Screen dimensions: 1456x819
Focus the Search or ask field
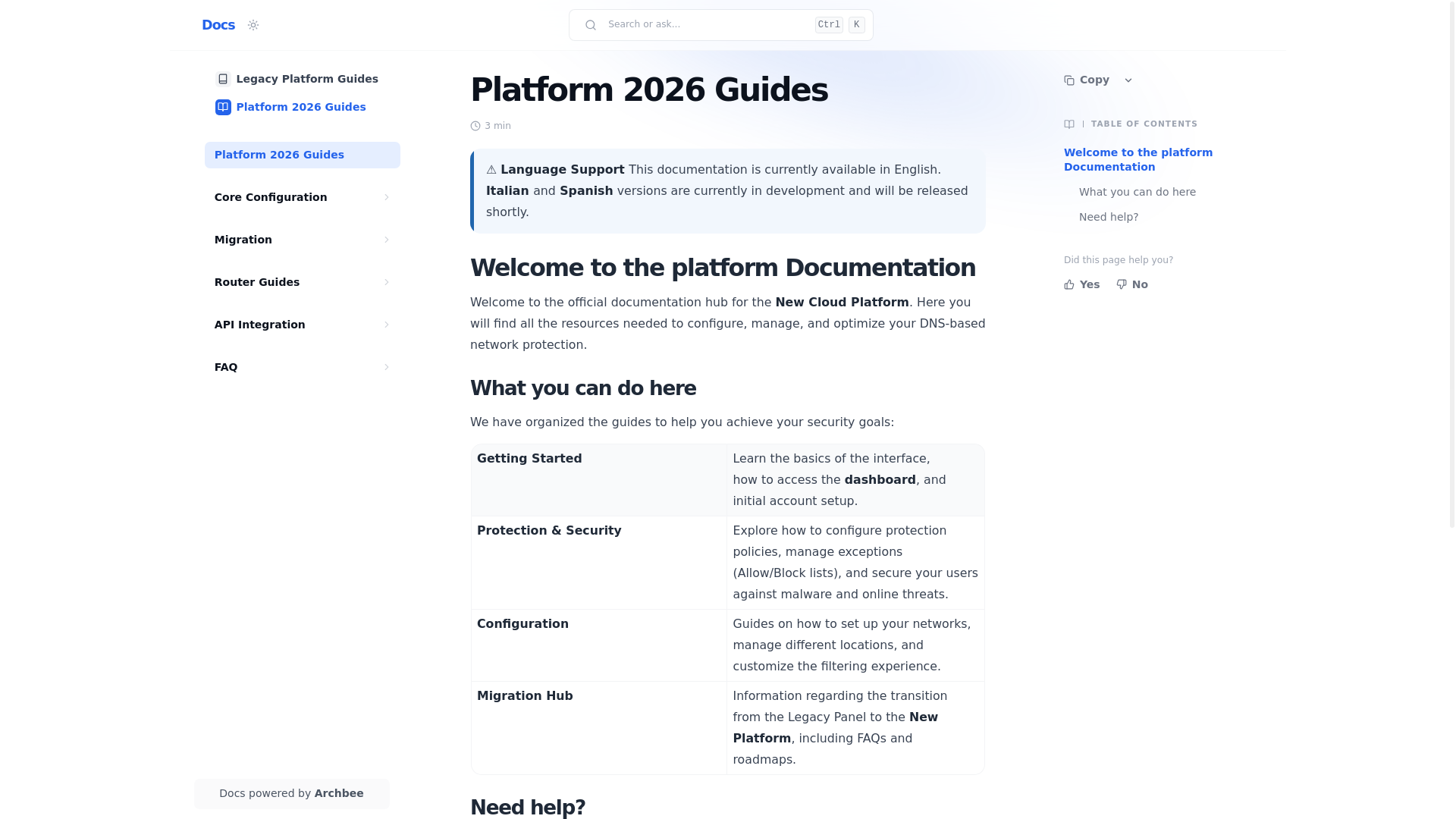[721, 25]
